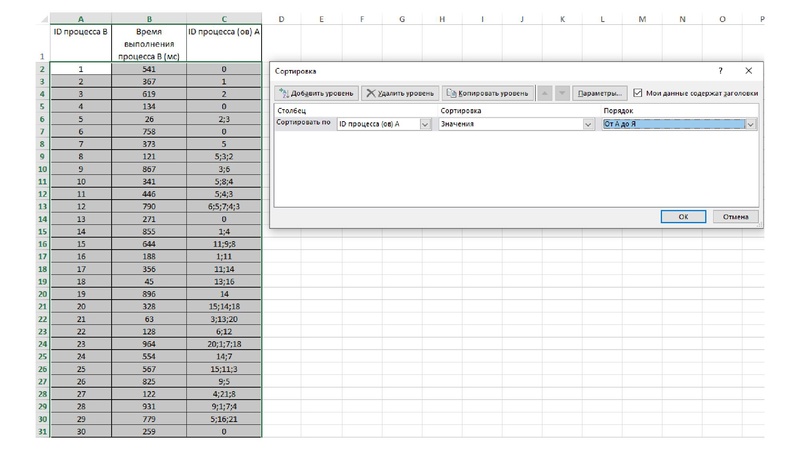Open the Сортировка Значения dropdown
Image resolution: width=800 pixels, height=450 pixels.
pyautogui.click(x=588, y=124)
